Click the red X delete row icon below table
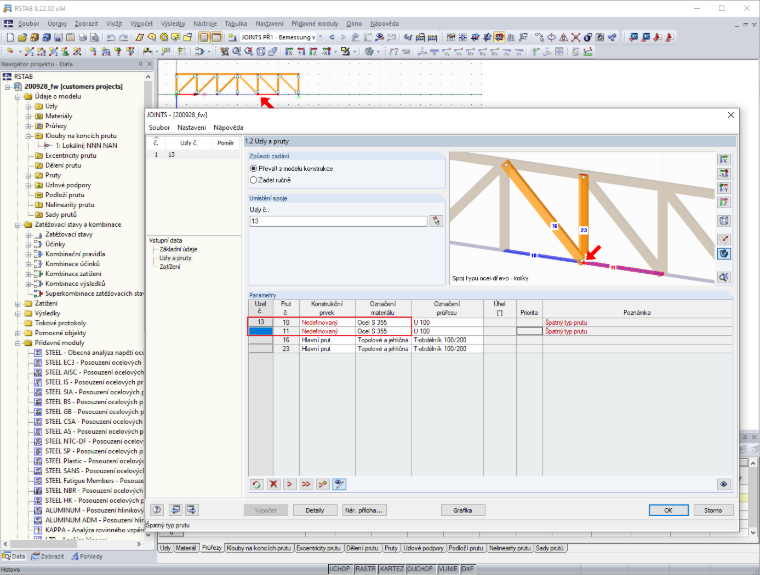 (273, 484)
